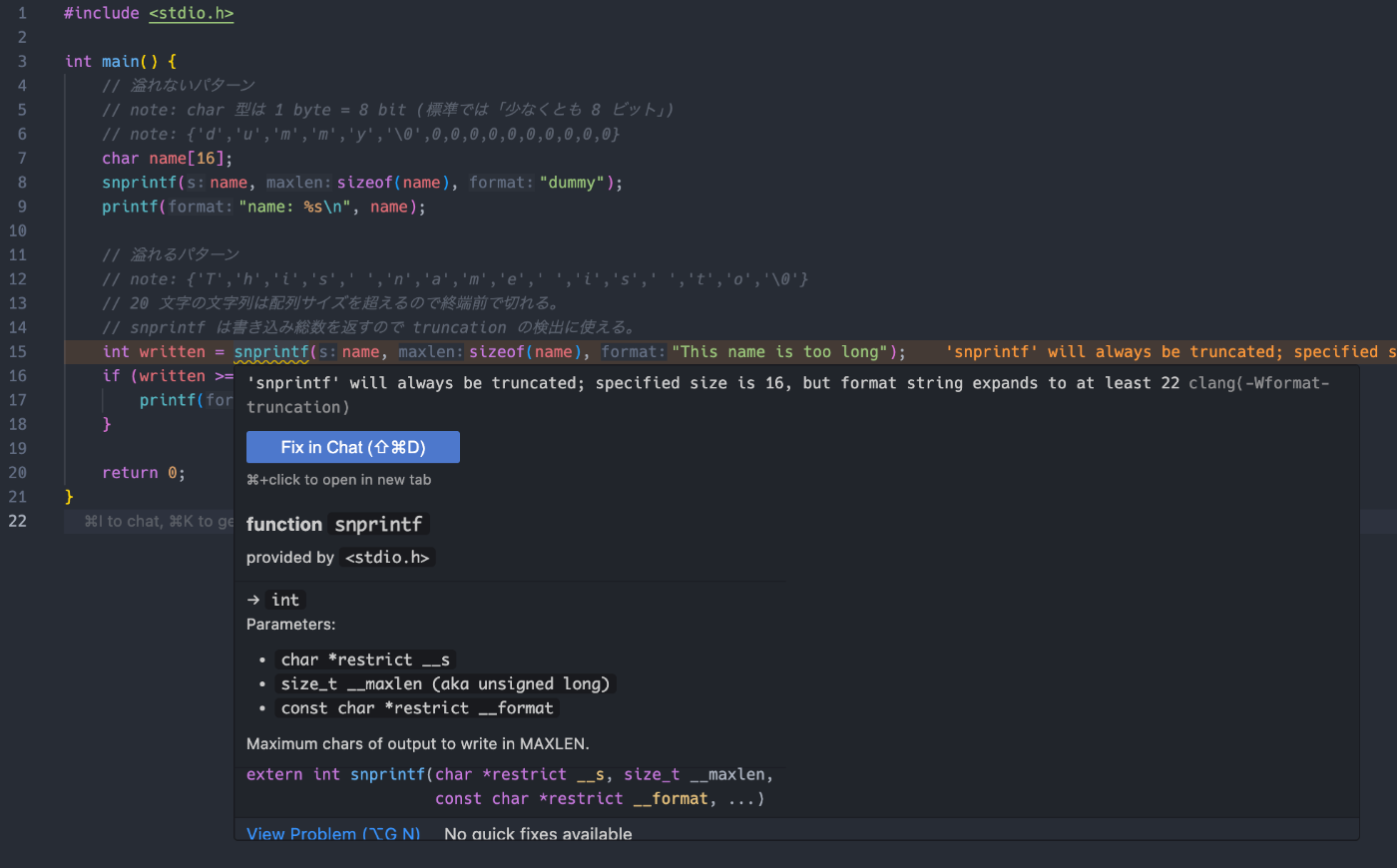Click the 'function snprintf' heading in popup
The height and width of the screenshot is (868, 1397).
click(x=337, y=524)
